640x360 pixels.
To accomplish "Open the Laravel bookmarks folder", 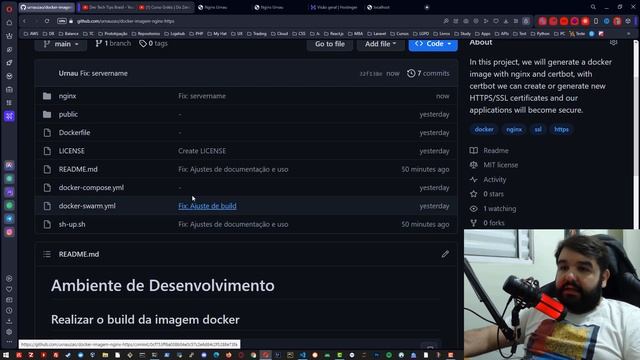I will 376,34.
